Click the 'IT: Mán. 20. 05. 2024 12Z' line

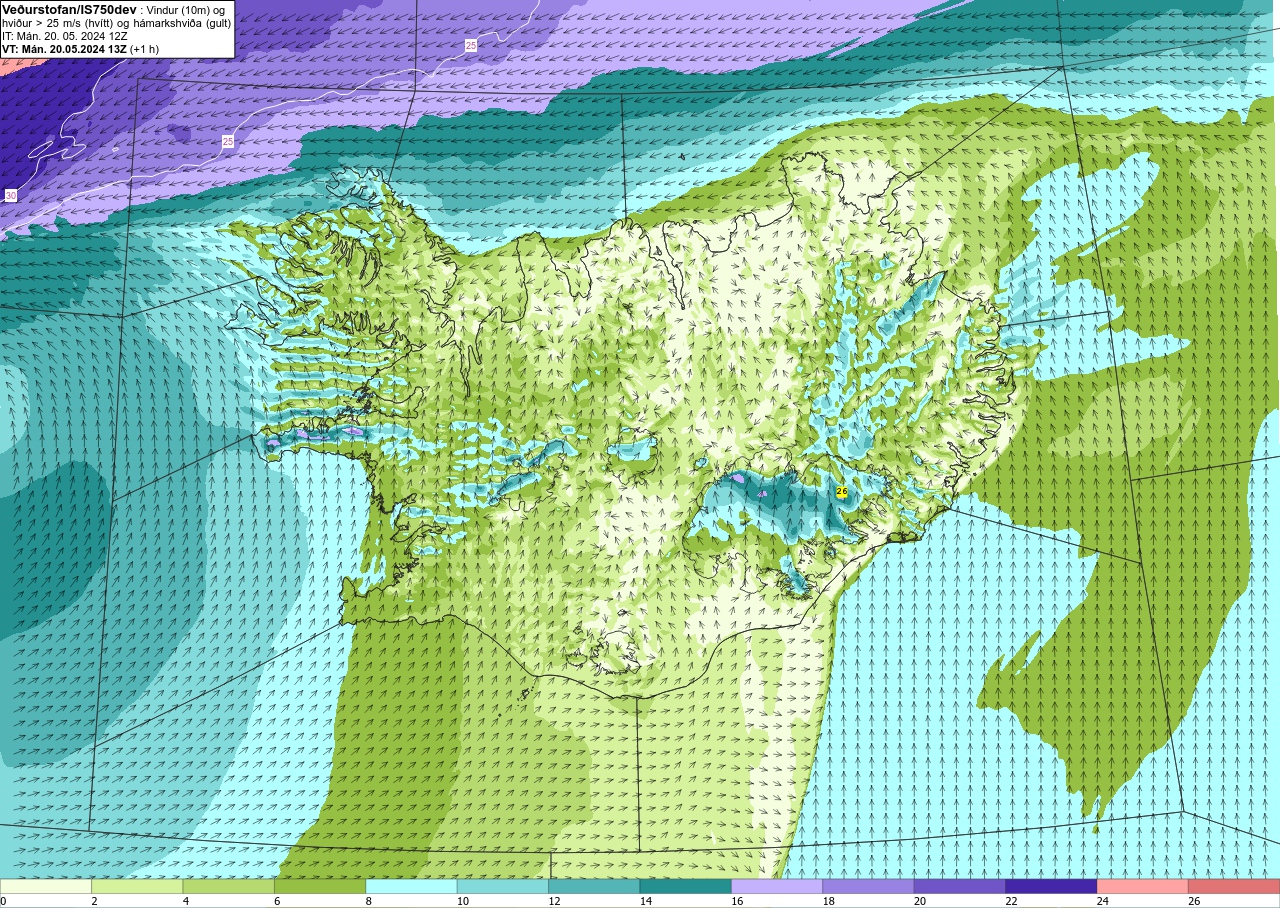pyautogui.click(x=64, y=36)
